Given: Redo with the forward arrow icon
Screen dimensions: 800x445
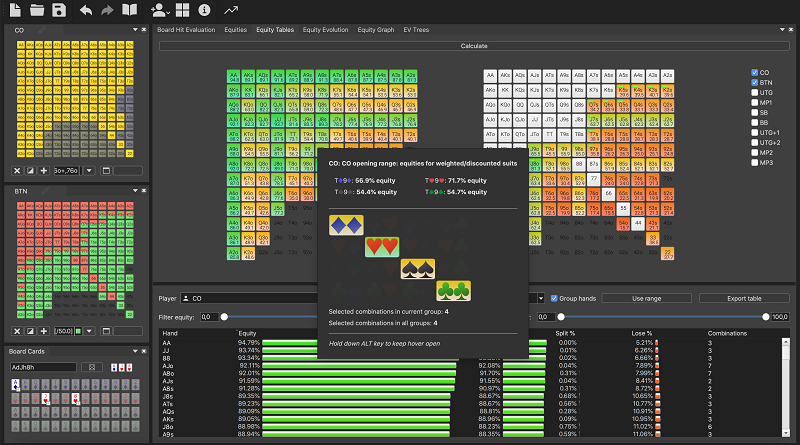Looking at the screenshot, I should 107,10.
